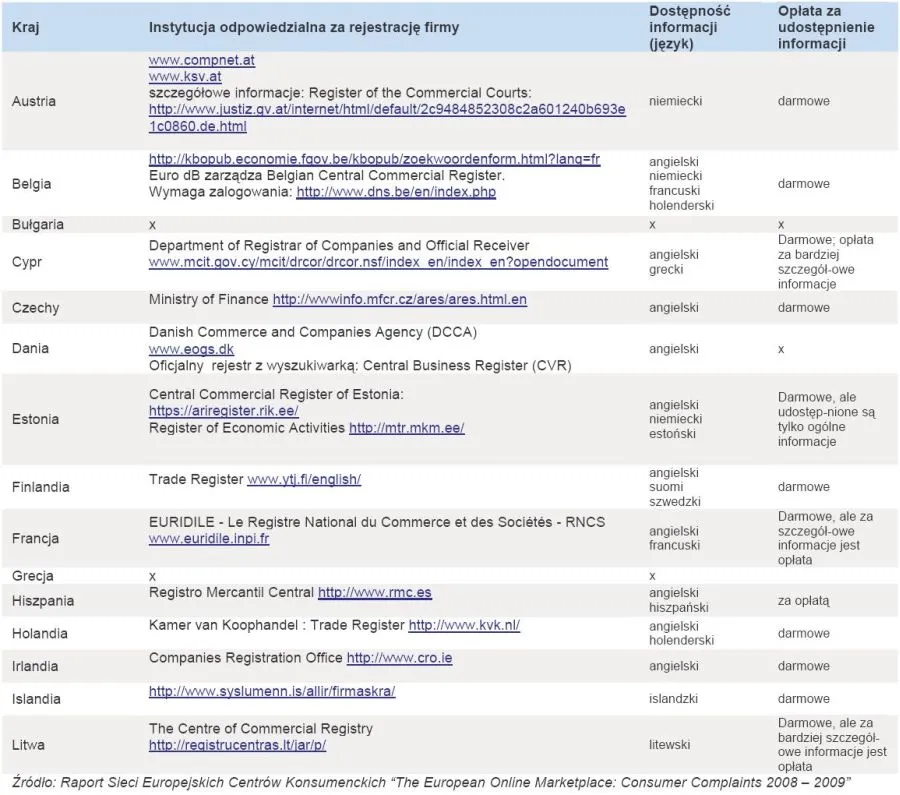Open the Finnish www.ytj.fi/english link
900x795 pixels.
(303, 479)
